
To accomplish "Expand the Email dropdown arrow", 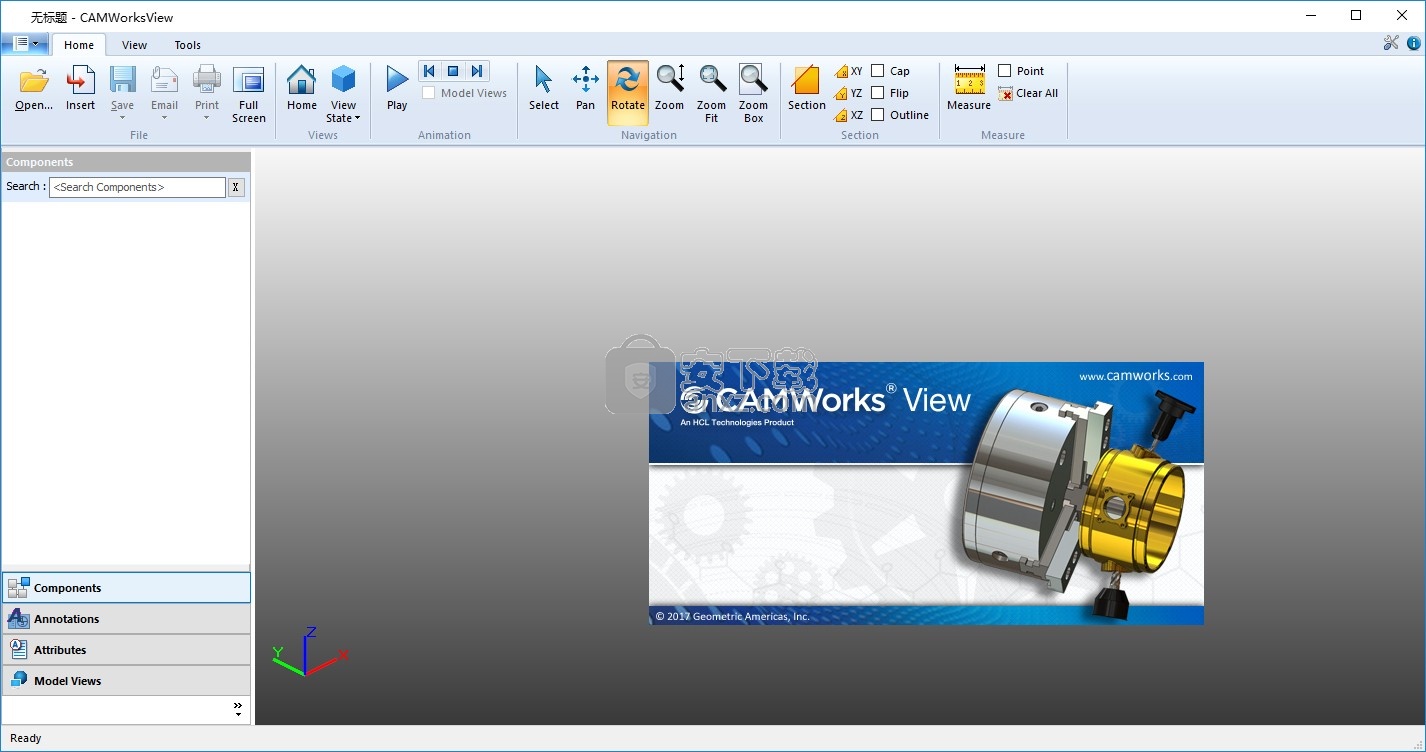I will click(164, 118).
